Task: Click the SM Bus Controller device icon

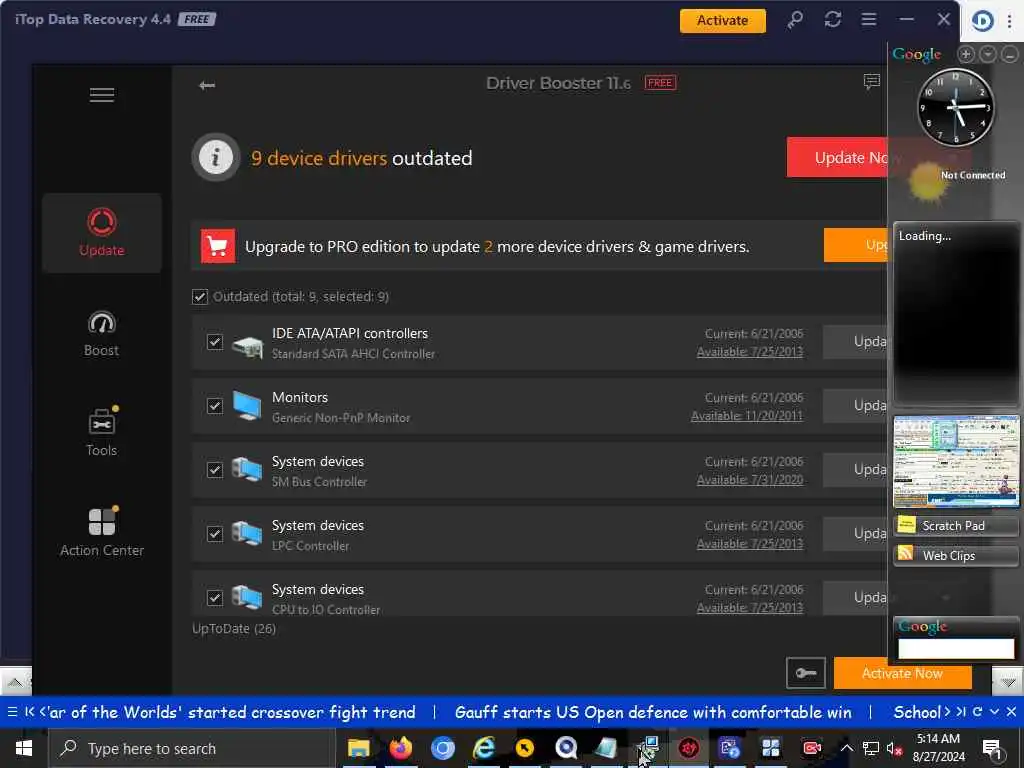Action: (247, 470)
